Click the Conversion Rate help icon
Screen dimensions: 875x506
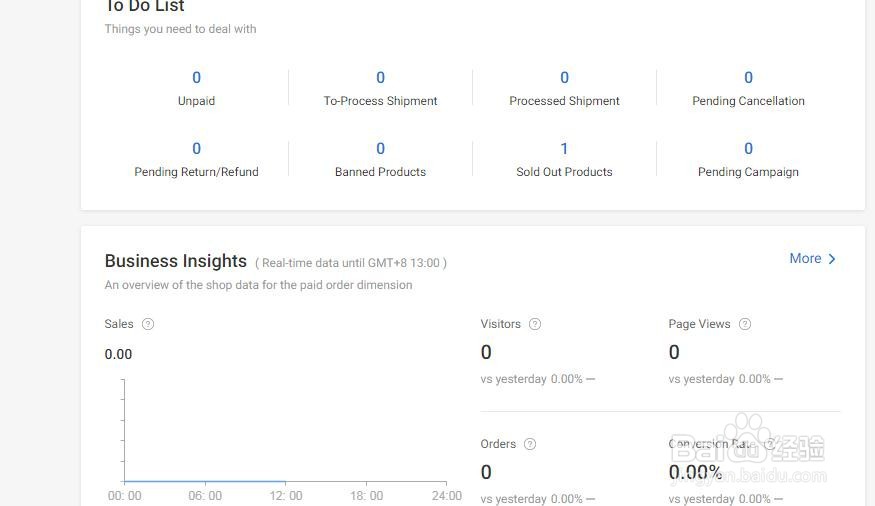point(769,444)
